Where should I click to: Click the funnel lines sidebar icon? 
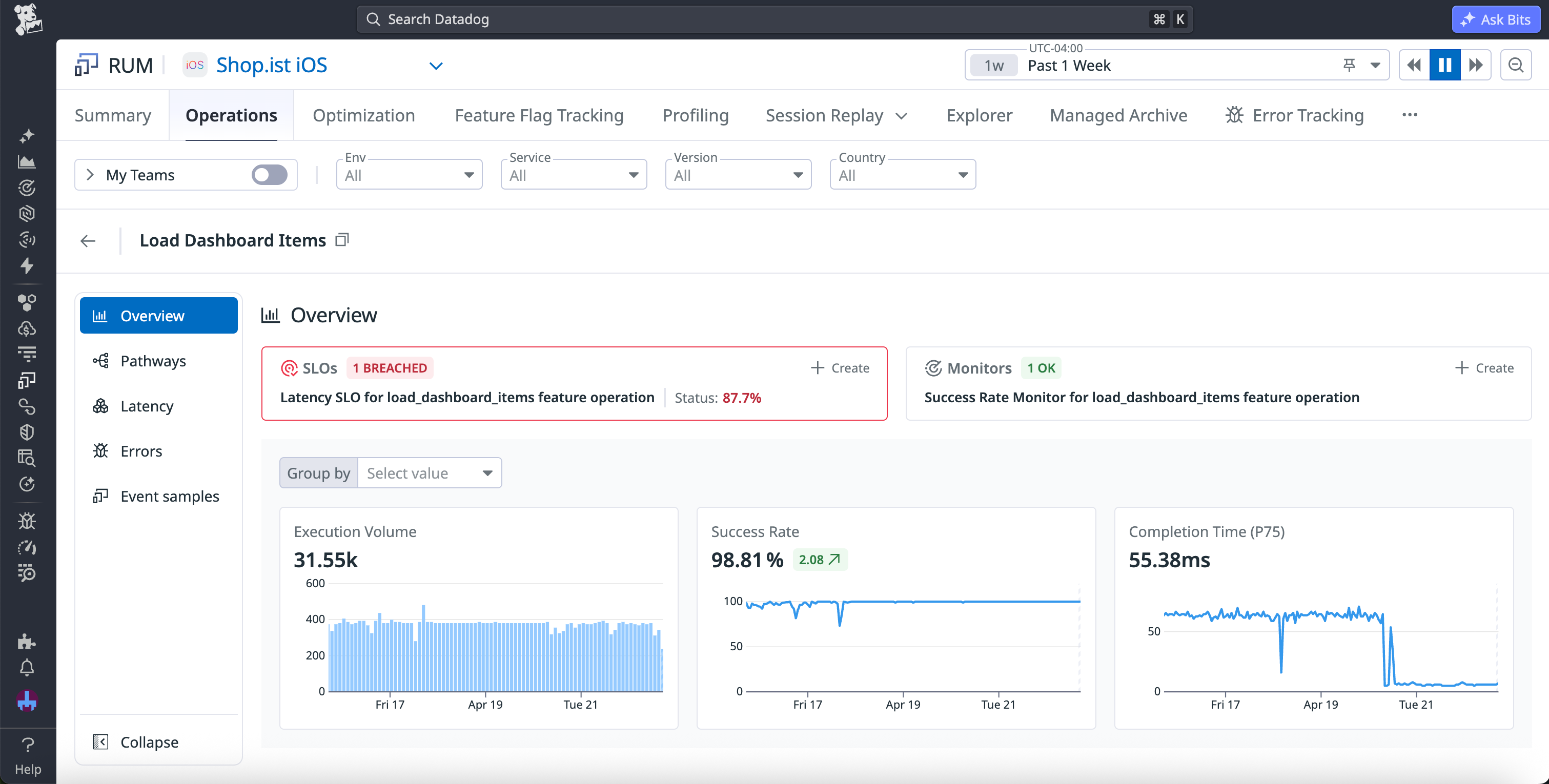(x=27, y=354)
